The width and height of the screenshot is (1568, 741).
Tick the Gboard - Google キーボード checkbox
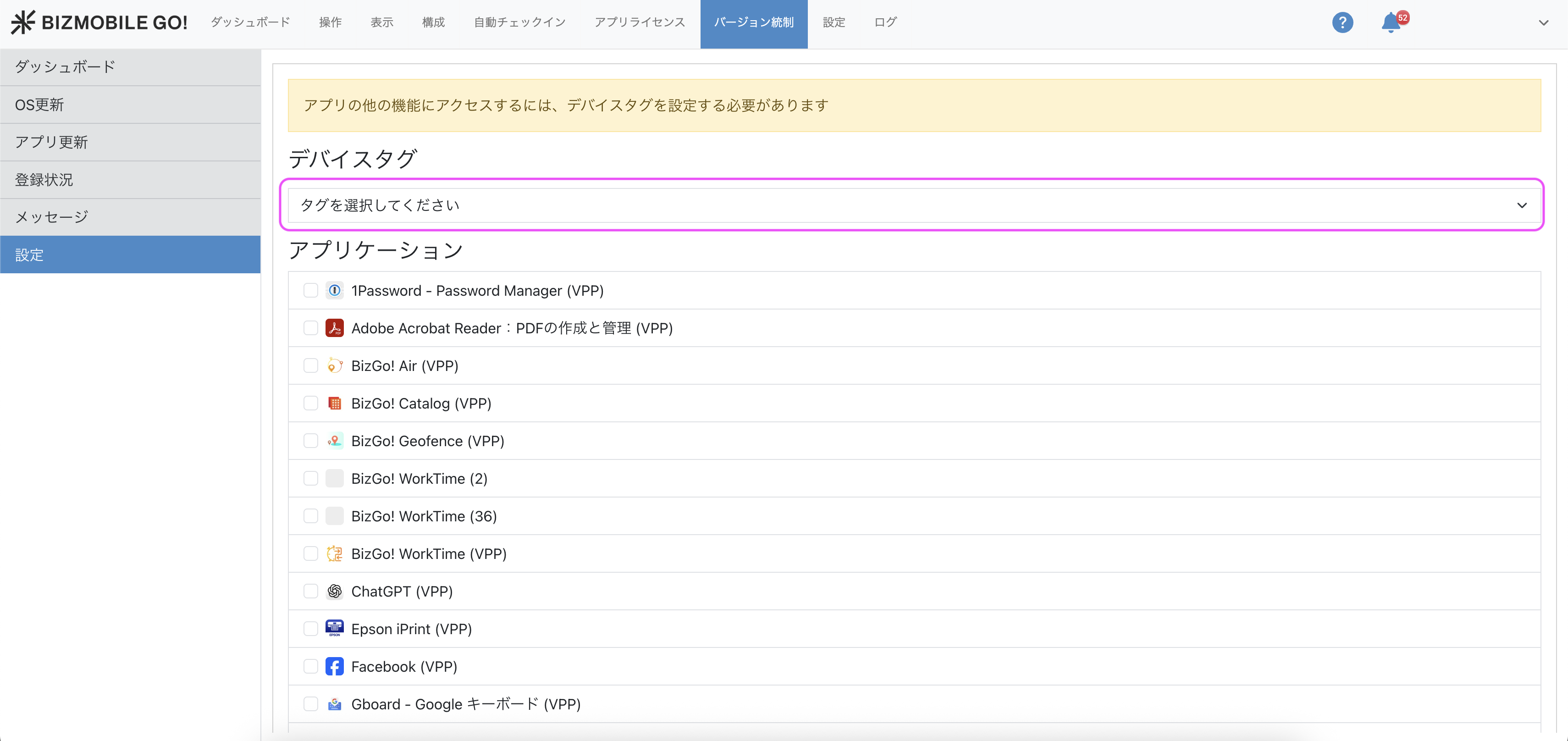pos(310,704)
